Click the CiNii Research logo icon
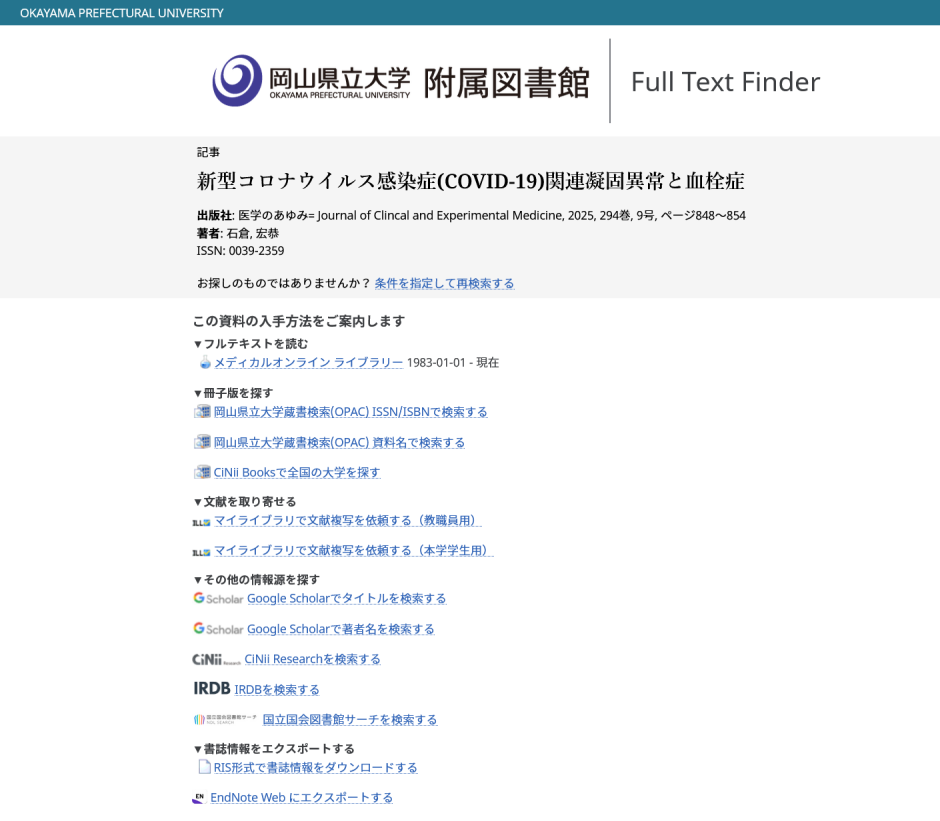The height and width of the screenshot is (821, 940). point(216,660)
